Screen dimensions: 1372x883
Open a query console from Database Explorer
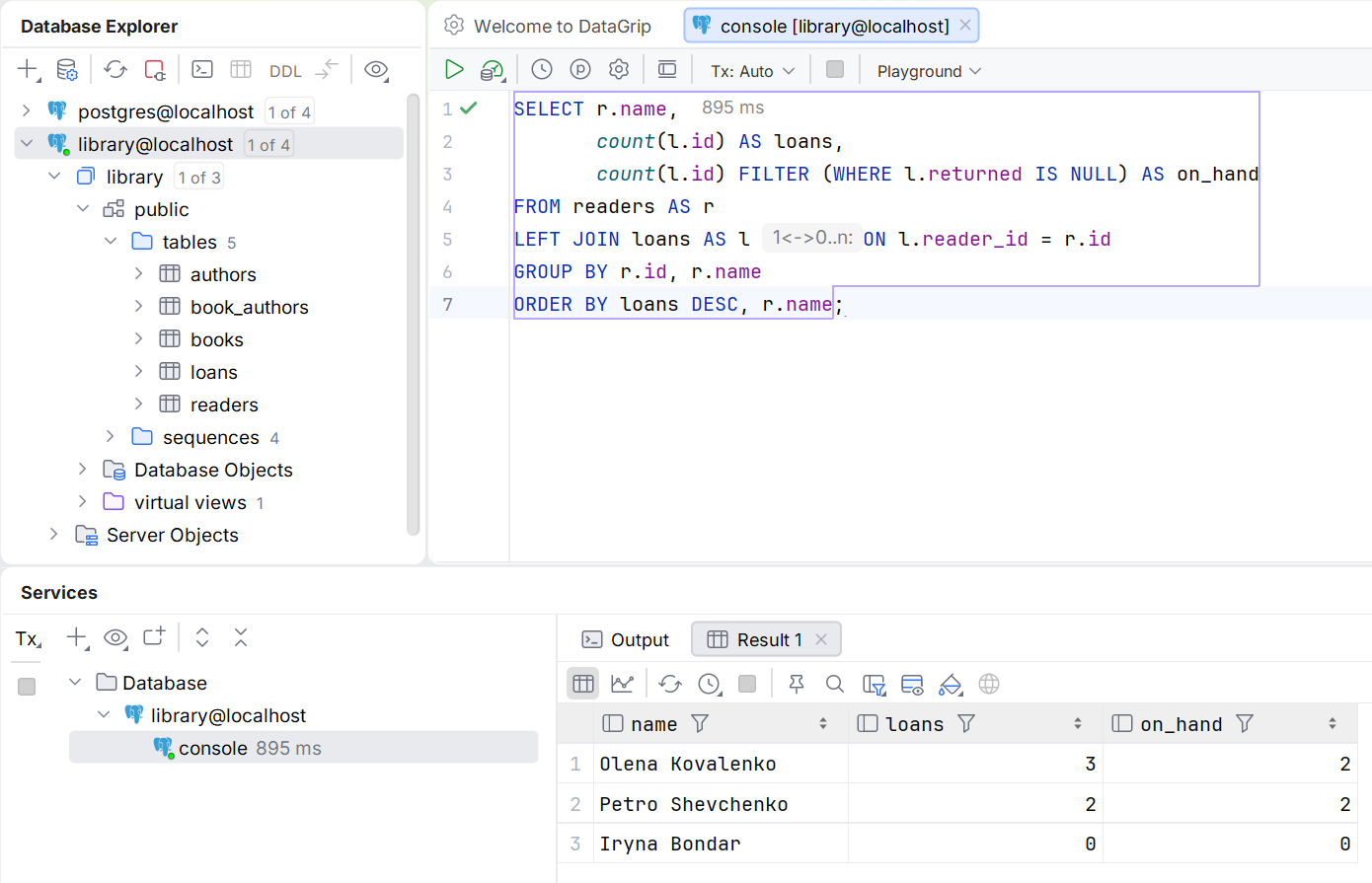click(x=202, y=70)
